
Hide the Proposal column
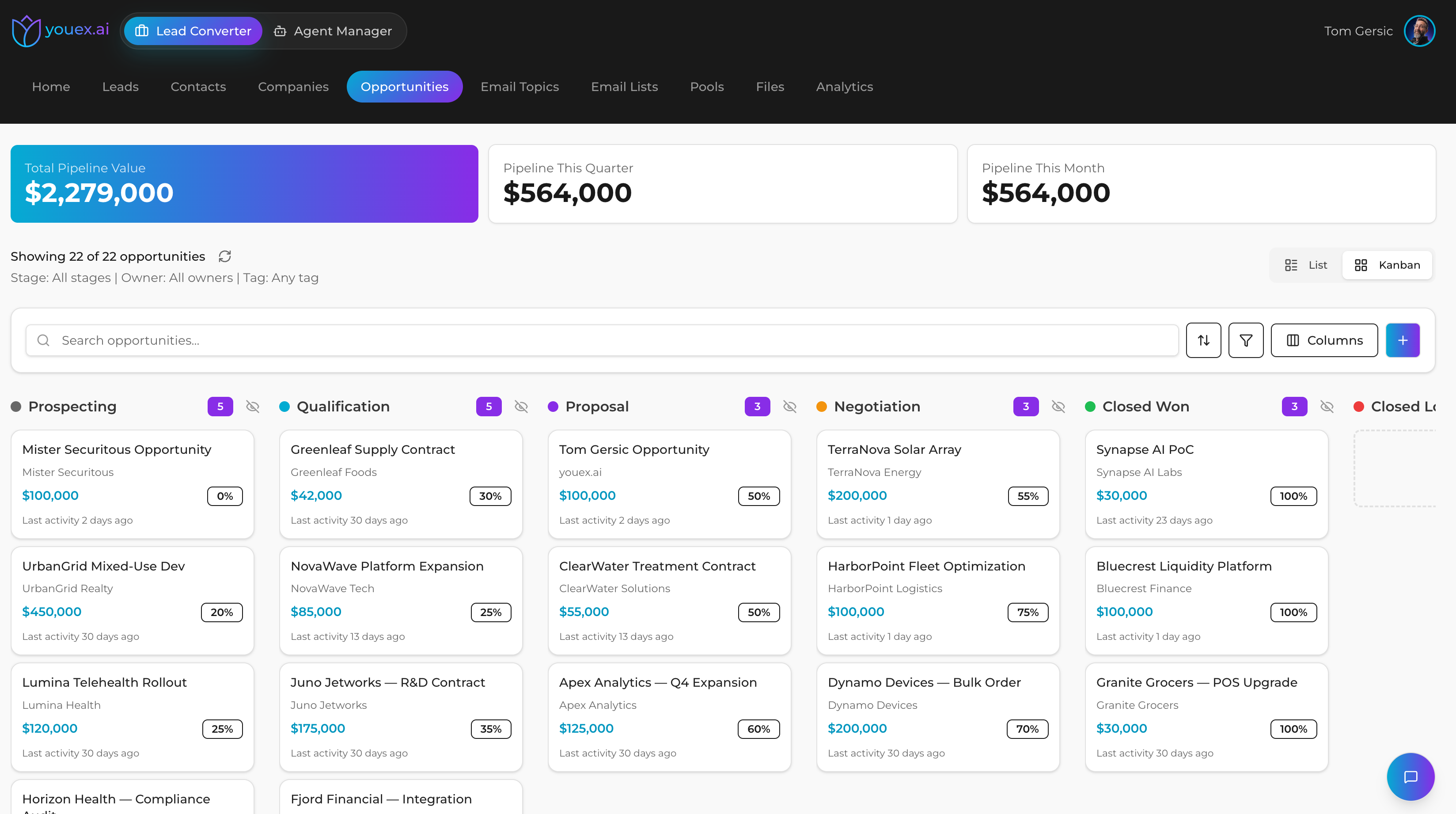click(789, 407)
